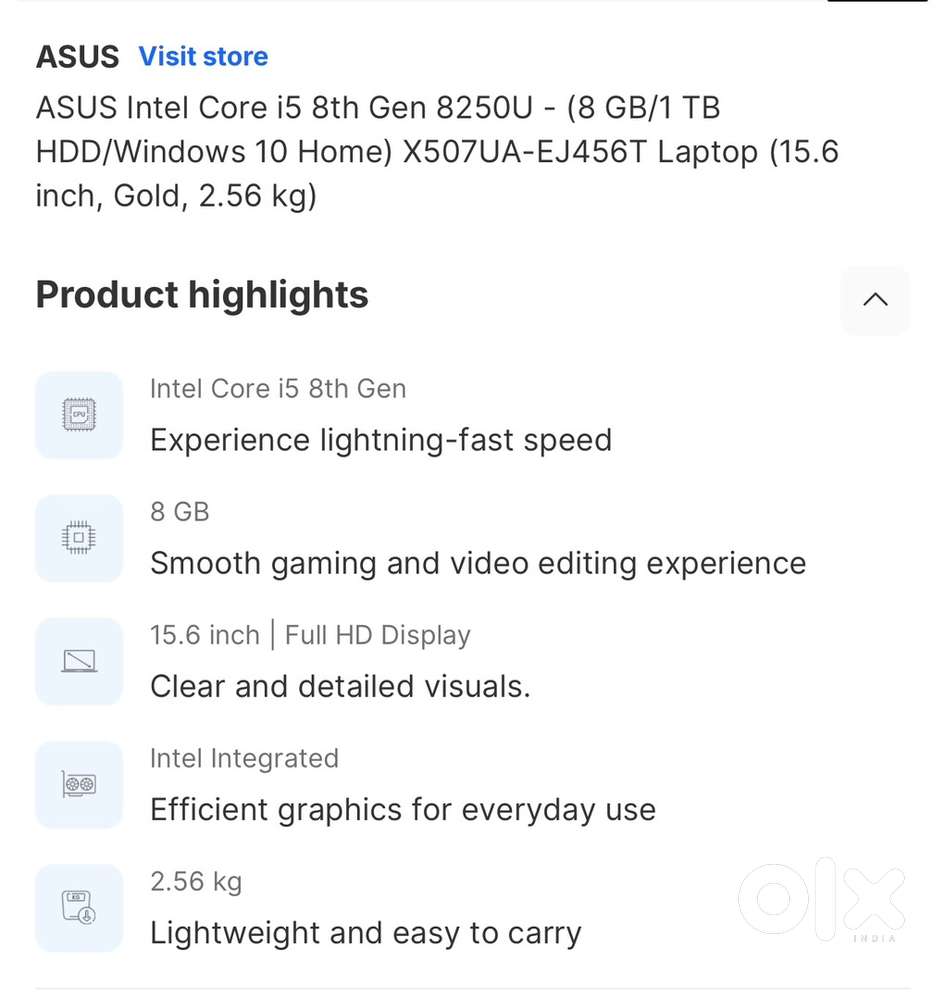
Task: Click the Intel Core i5 8th Gen label
Action: click(278, 389)
